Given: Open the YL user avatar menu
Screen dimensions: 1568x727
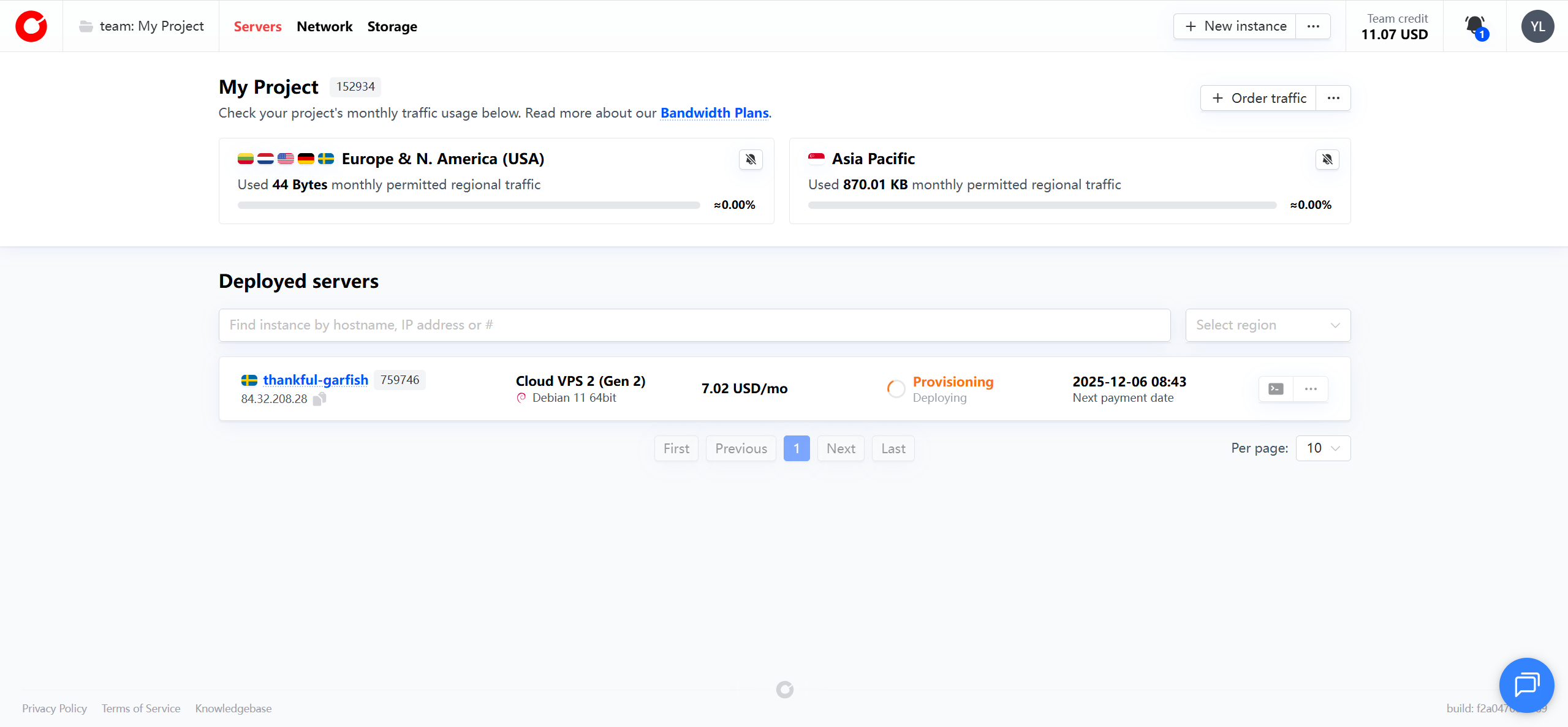Looking at the screenshot, I should click(1537, 26).
